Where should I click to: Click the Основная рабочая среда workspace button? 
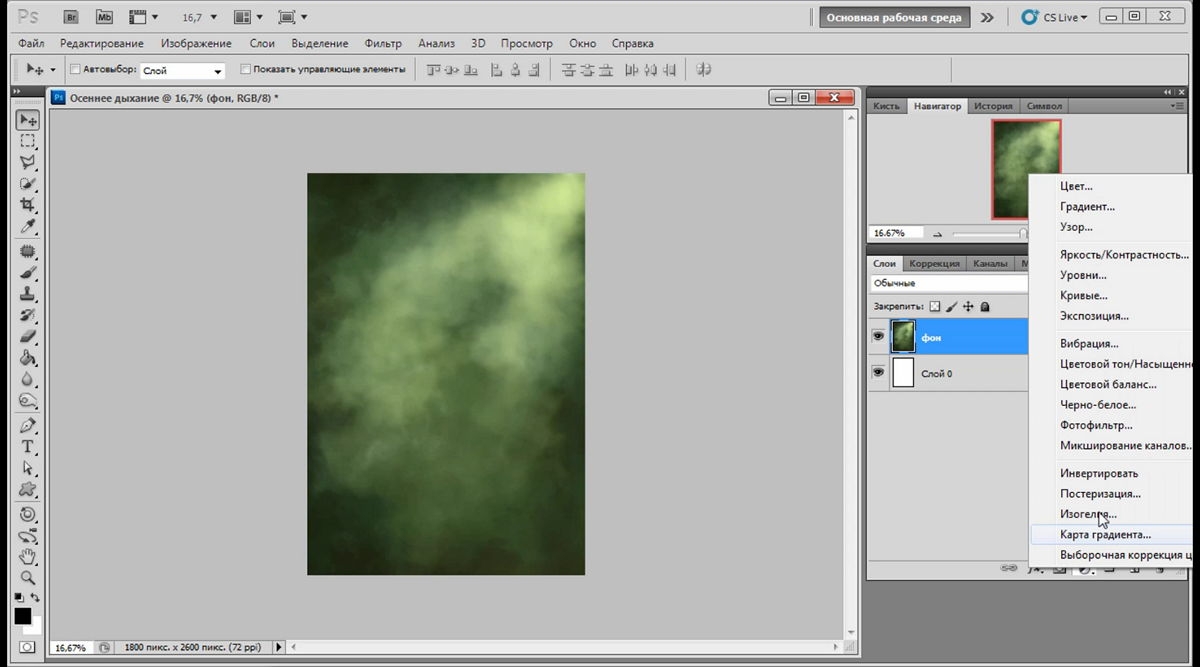pos(894,17)
